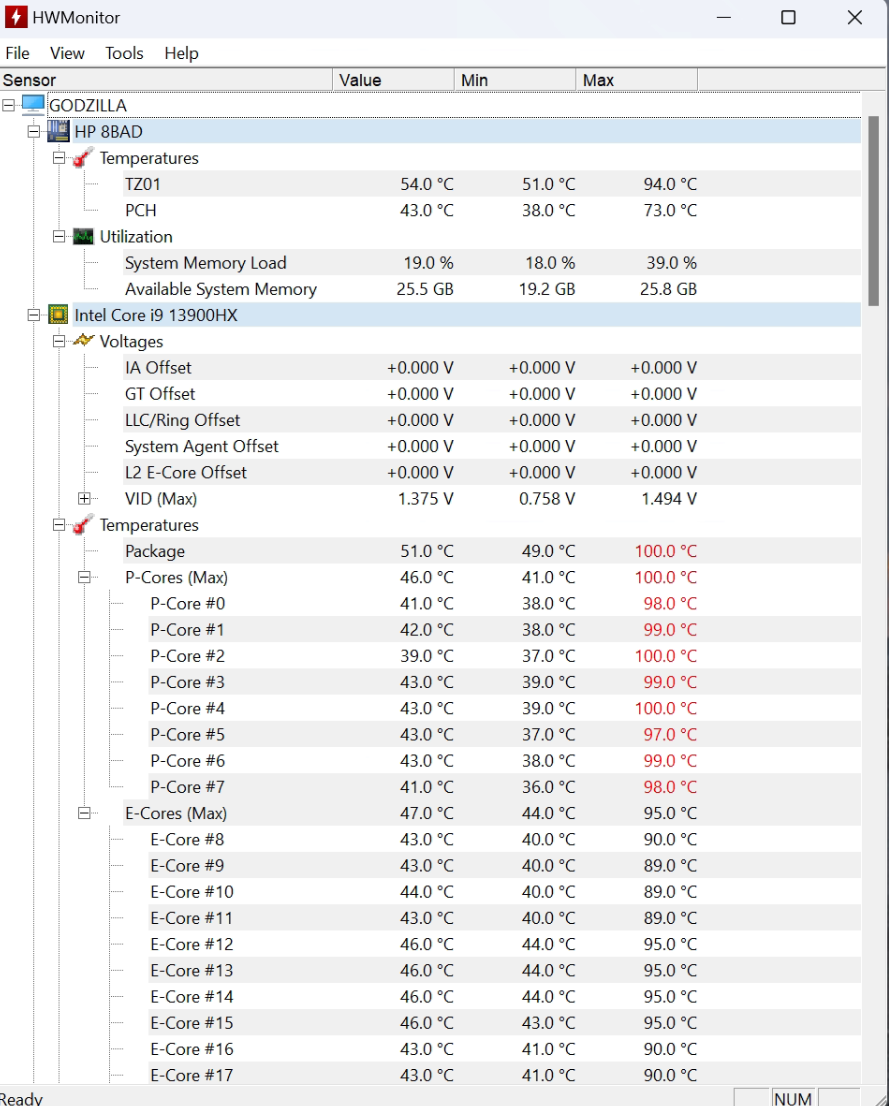Select the IA Offset row
This screenshot has width=889, height=1106.
492,367
